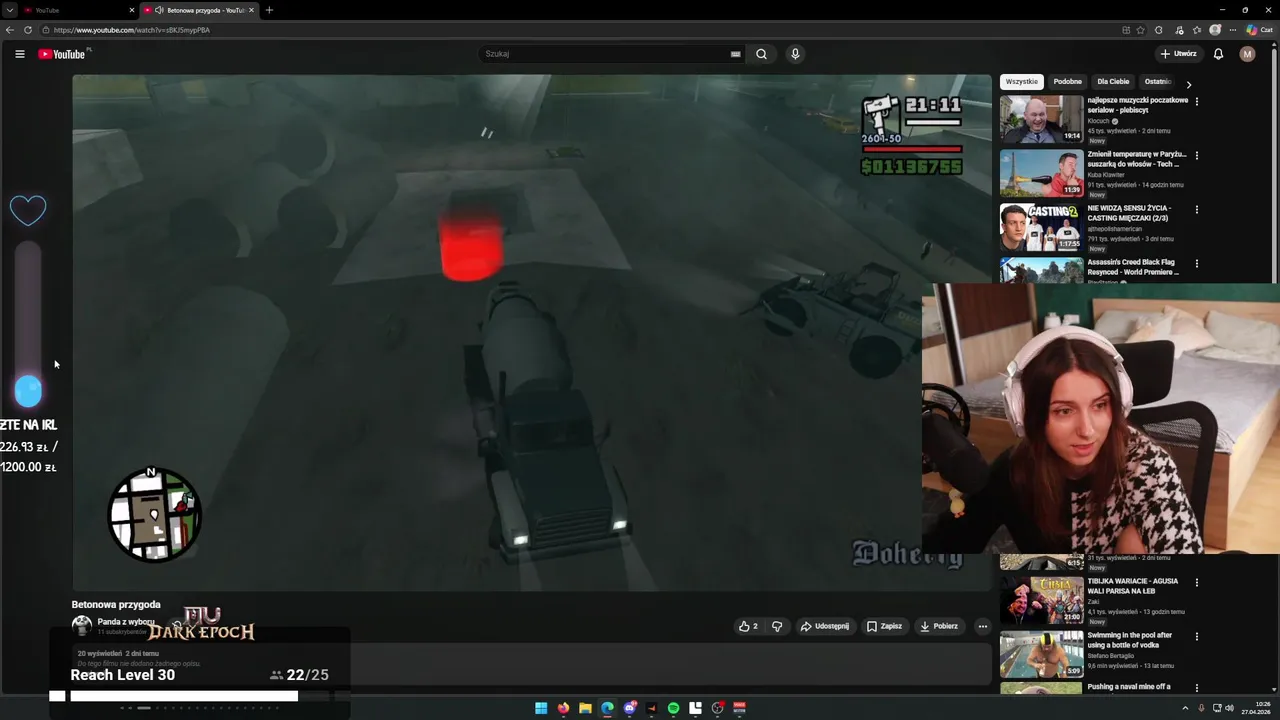Open options for 'najlepsze muzyczki' video
The image size is (1280, 720).
pos(1196,101)
